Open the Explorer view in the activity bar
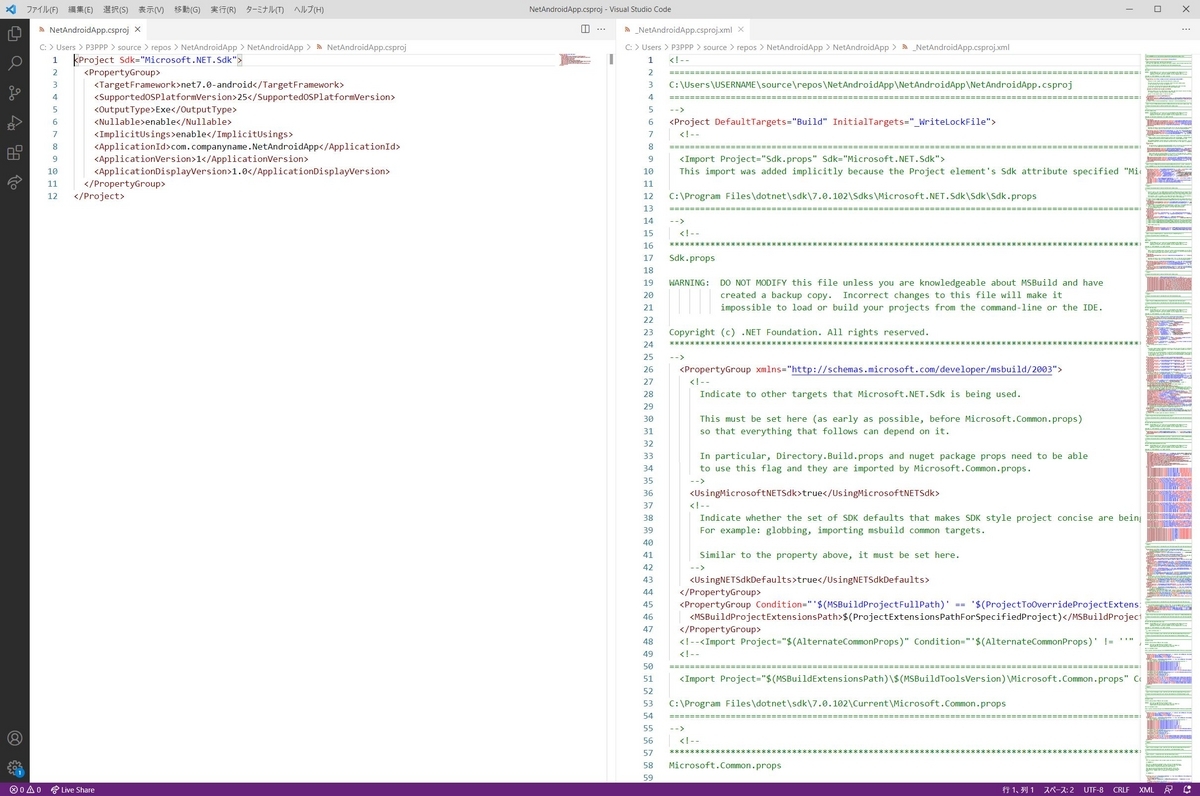Viewport: 1200px width, 796px height. coord(15,33)
